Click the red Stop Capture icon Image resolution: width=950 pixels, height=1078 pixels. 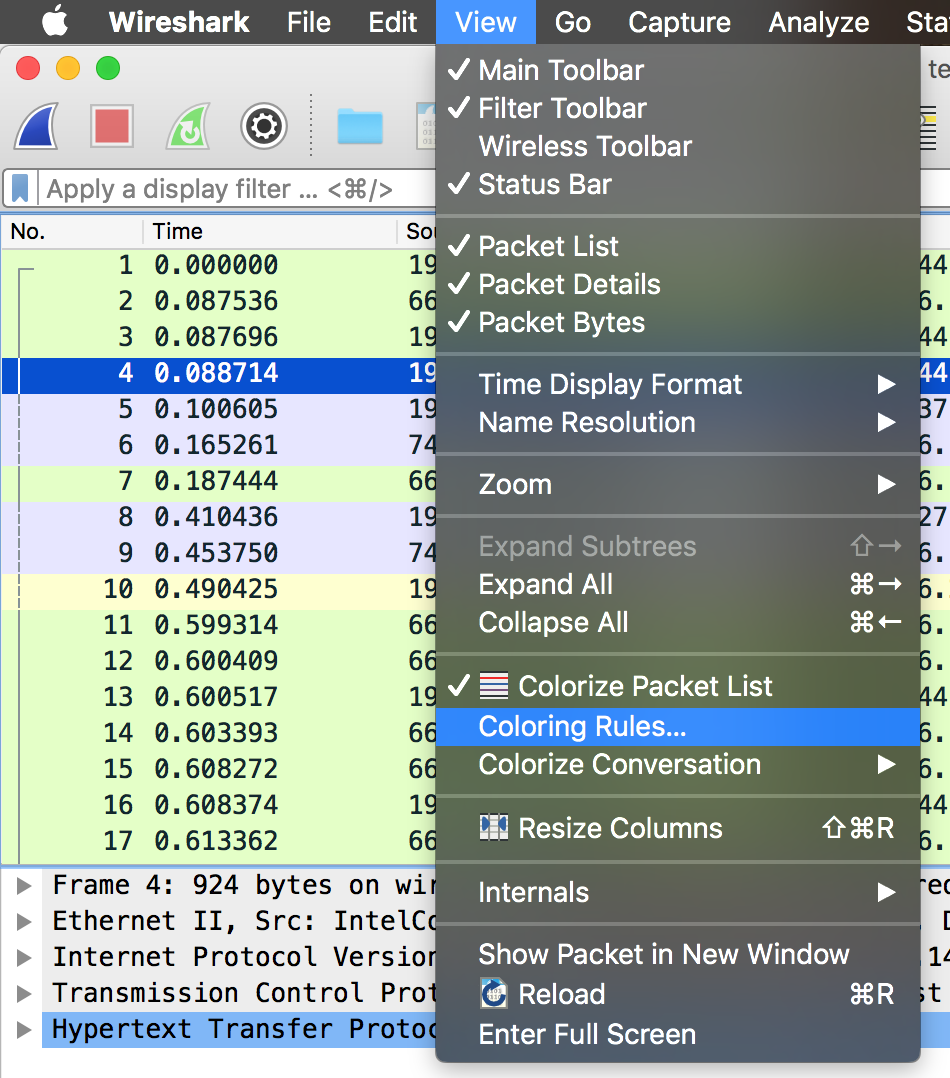(111, 126)
